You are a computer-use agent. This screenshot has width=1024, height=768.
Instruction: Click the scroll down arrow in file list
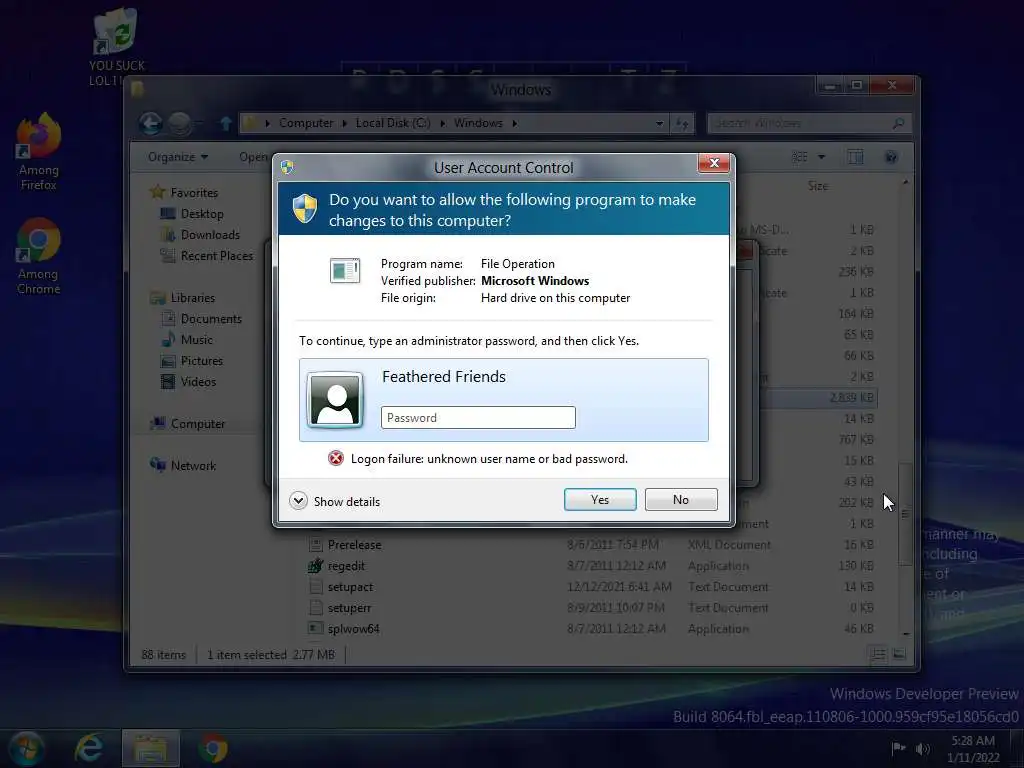(905, 633)
